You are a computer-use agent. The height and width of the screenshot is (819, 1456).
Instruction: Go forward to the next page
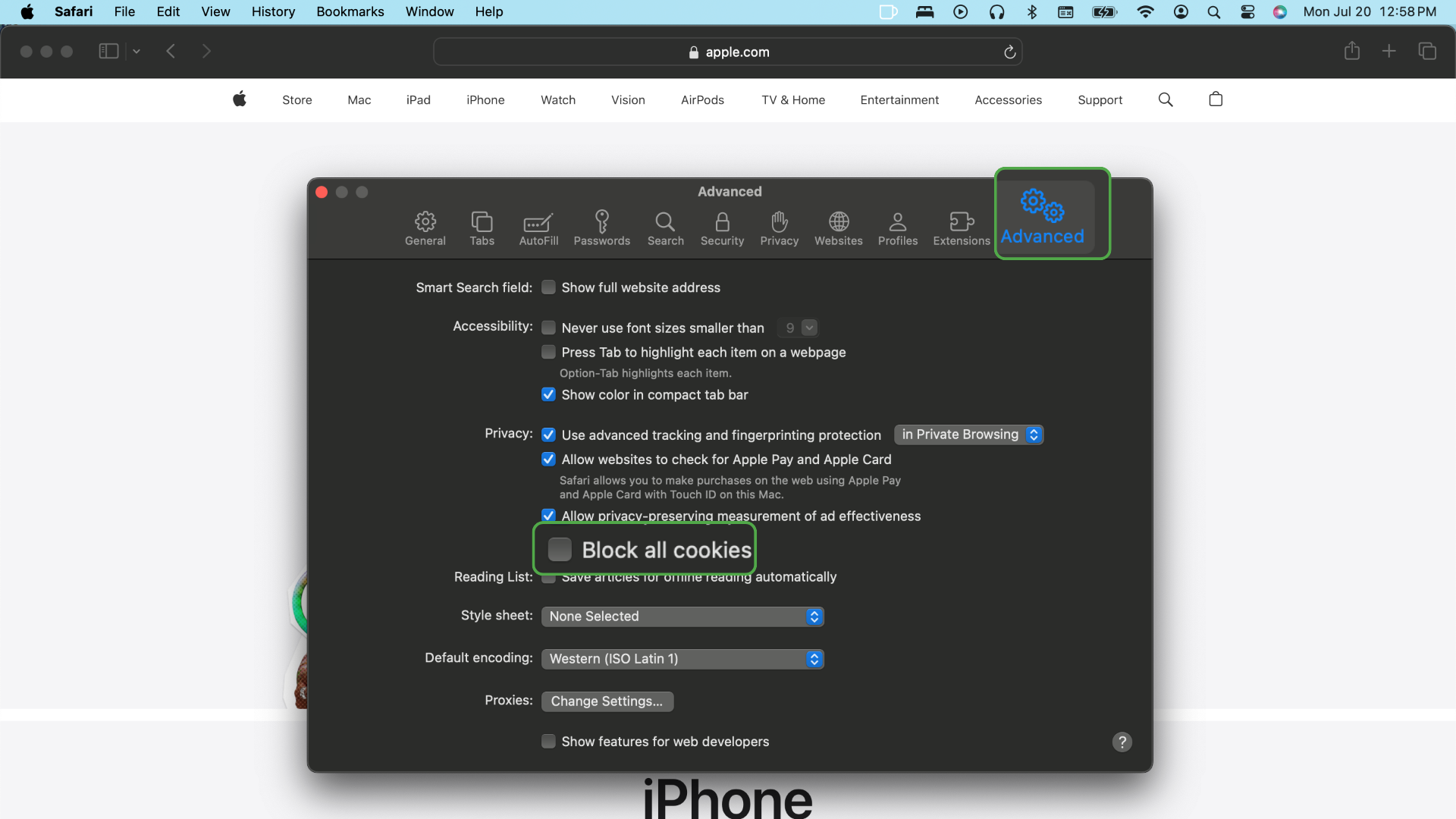[x=206, y=51]
